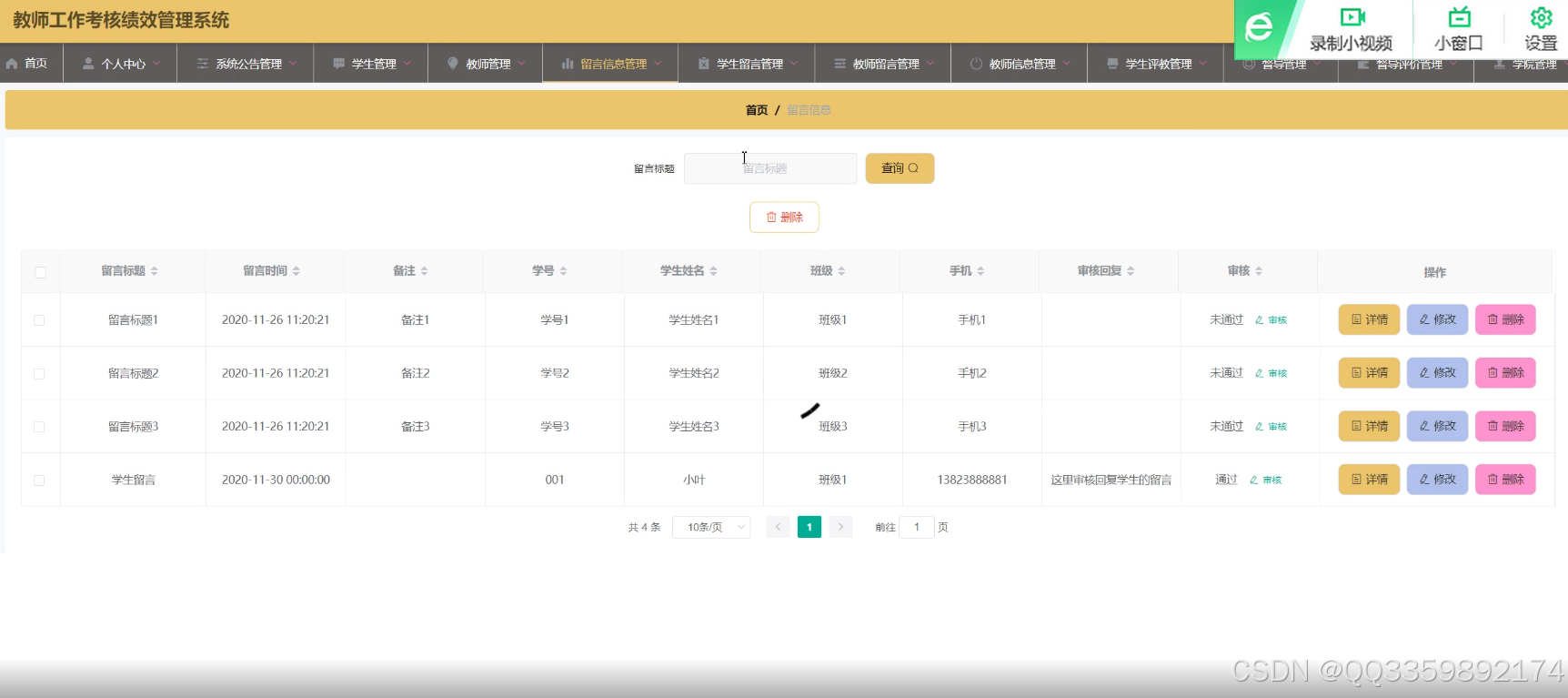Expand 留言信息管理 menu chevron
The image size is (1568, 698).
tap(658, 64)
